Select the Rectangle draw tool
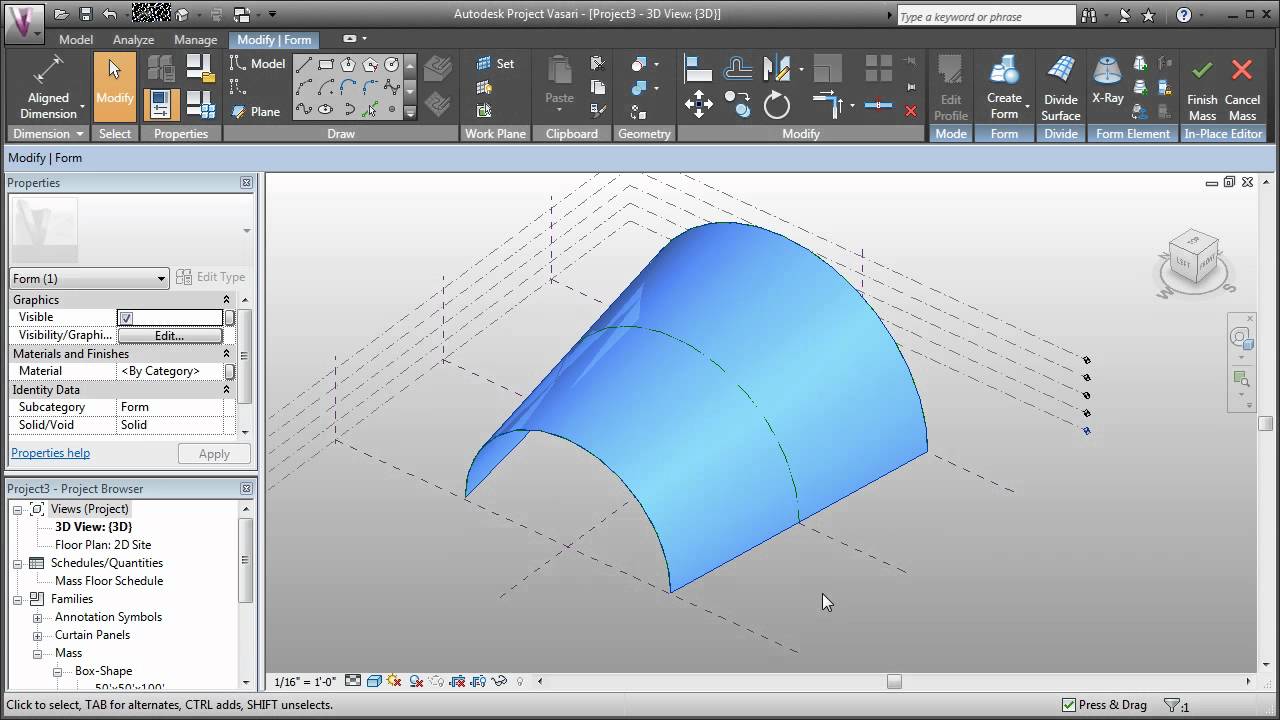The width and height of the screenshot is (1280, 720). 326,62
